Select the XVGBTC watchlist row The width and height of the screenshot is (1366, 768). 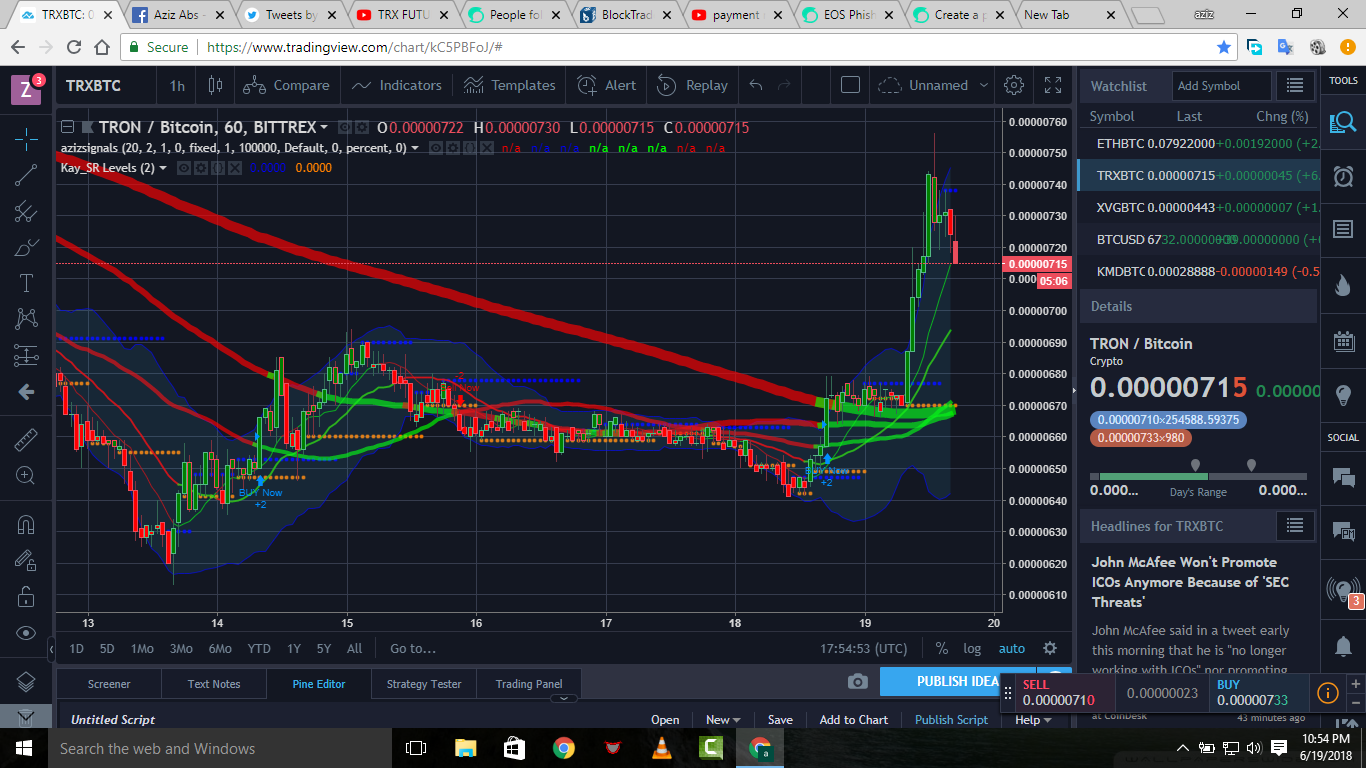point(1198,207)
